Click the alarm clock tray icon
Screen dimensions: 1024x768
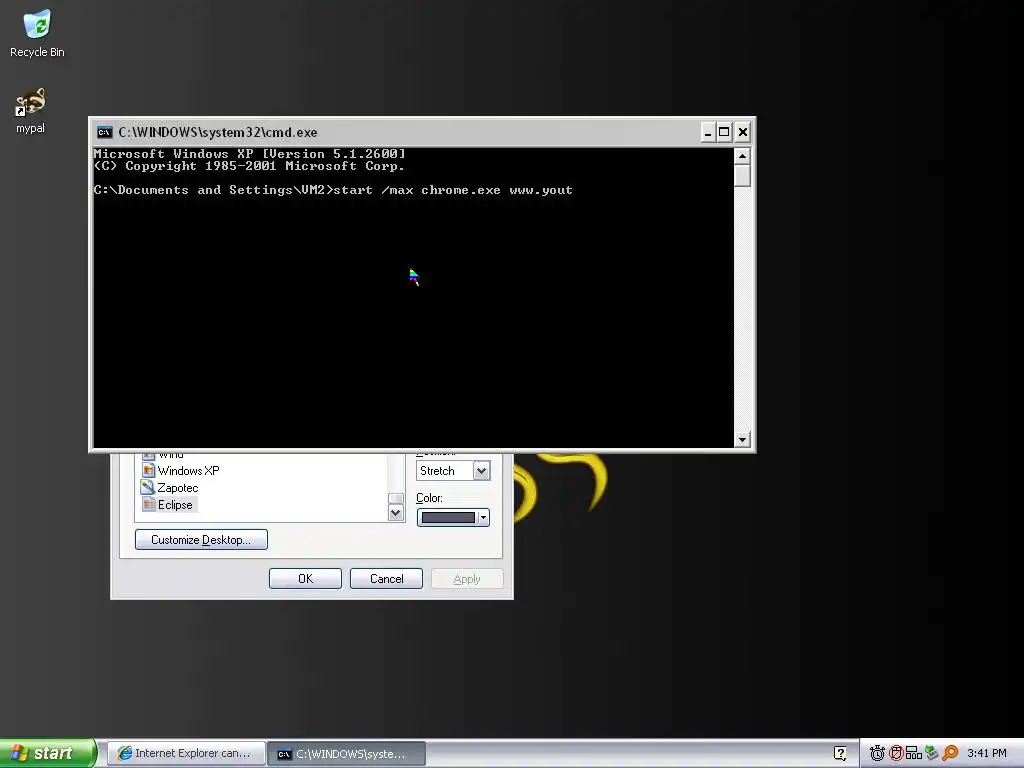[877, 753]
